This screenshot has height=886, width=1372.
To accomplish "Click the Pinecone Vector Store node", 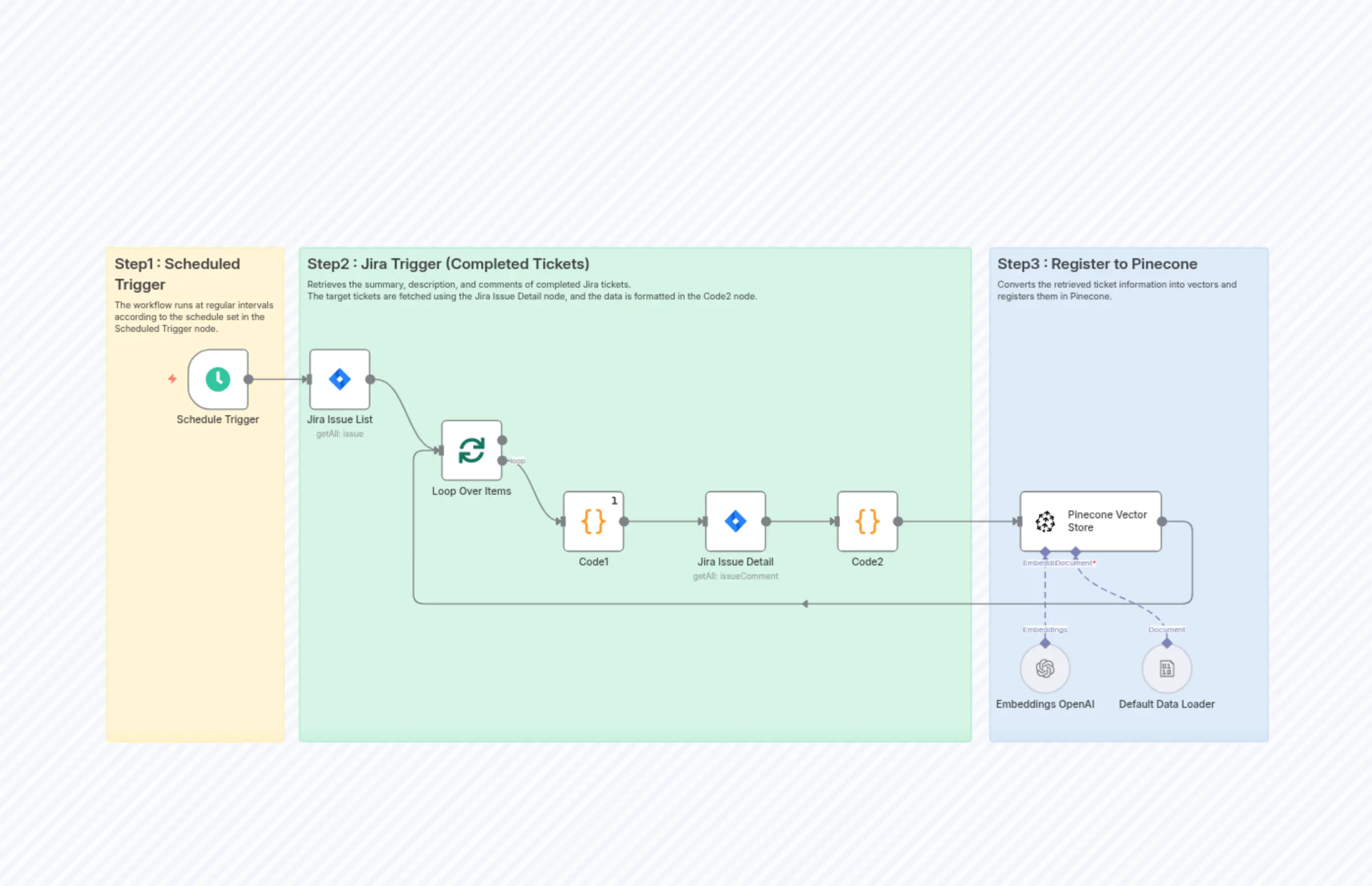I will [1091, 521].
